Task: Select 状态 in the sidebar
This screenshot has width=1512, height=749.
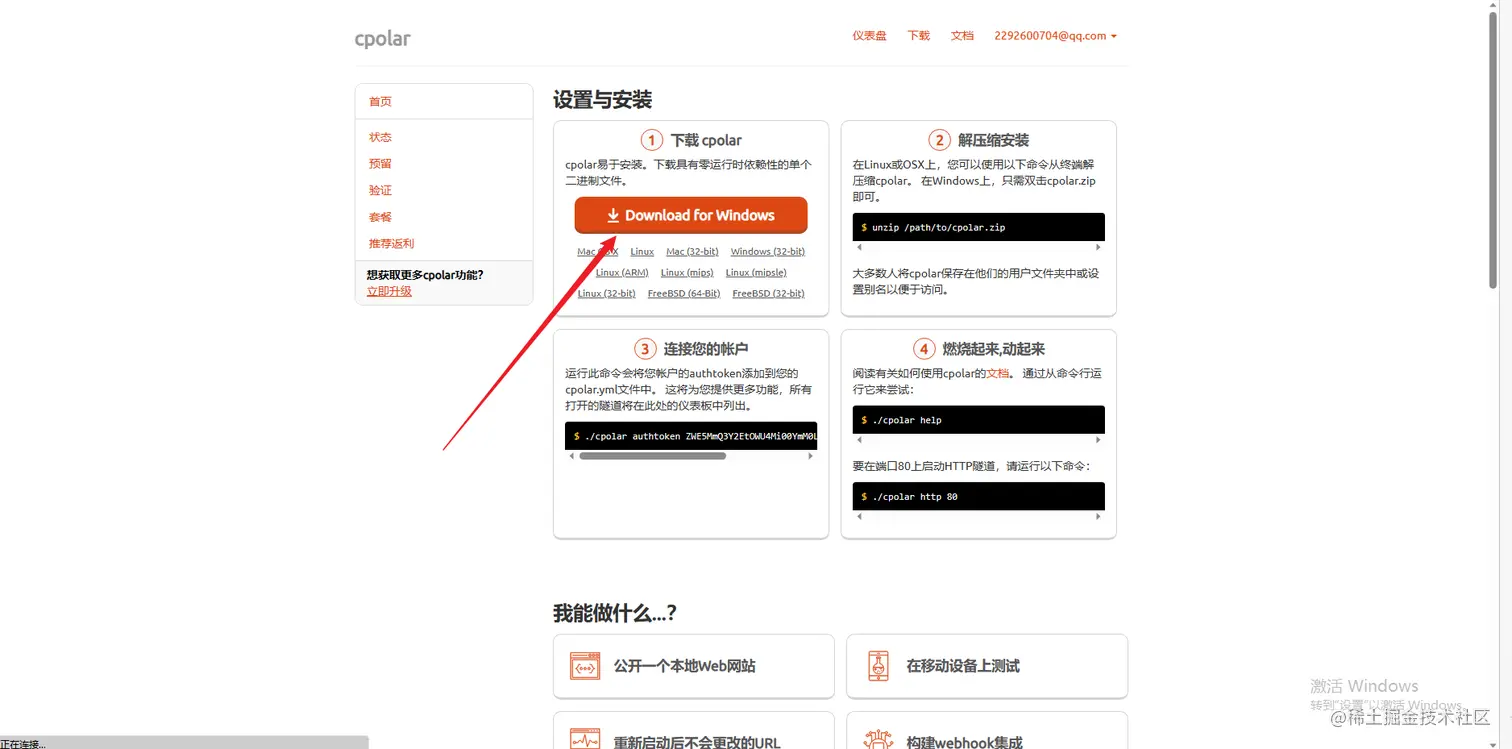Action: click(380, 137)
